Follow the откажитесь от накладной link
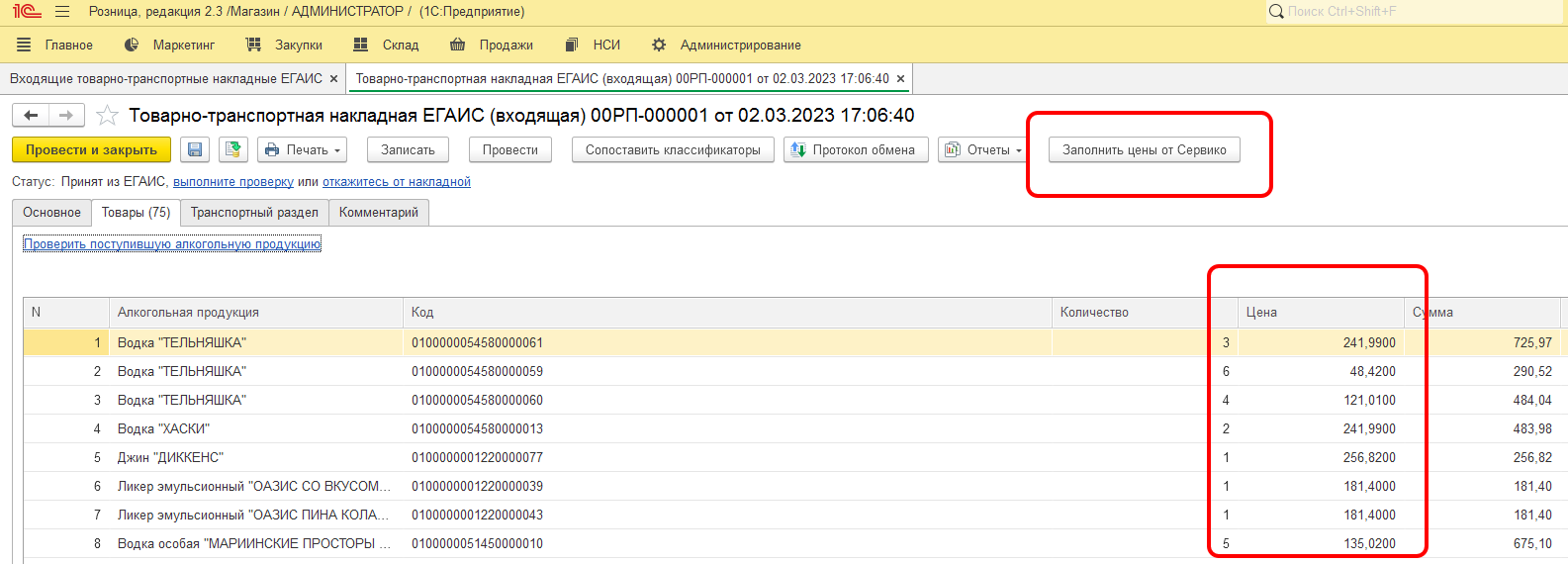 [x=397, y=182]
